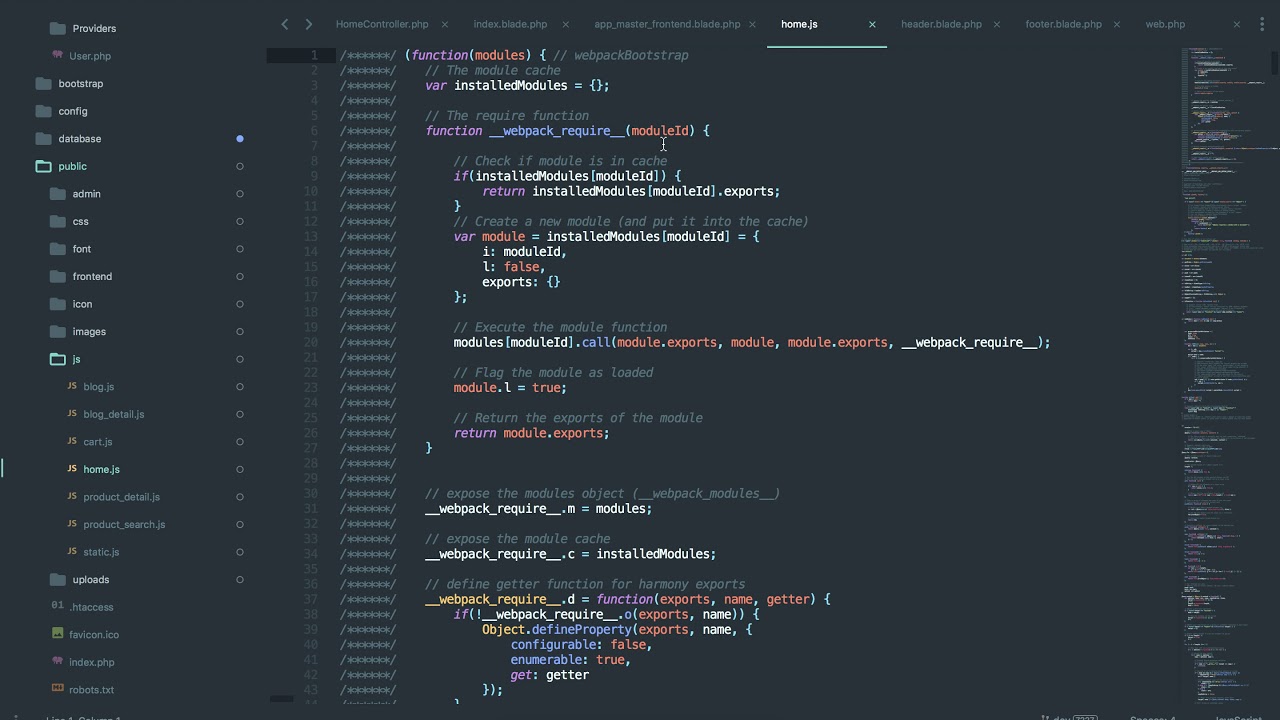Close the index.blade.php tab
Screen dimensions: 1280x720
click(565, 24)
